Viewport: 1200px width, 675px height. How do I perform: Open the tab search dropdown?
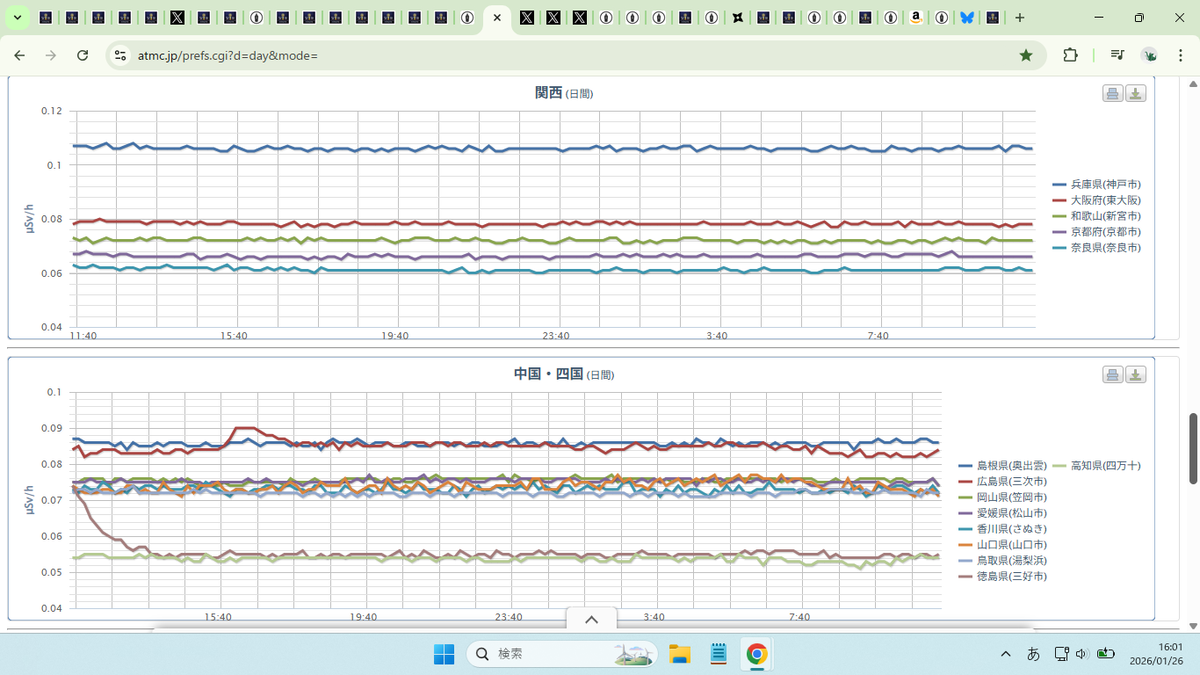click(17, 18)
